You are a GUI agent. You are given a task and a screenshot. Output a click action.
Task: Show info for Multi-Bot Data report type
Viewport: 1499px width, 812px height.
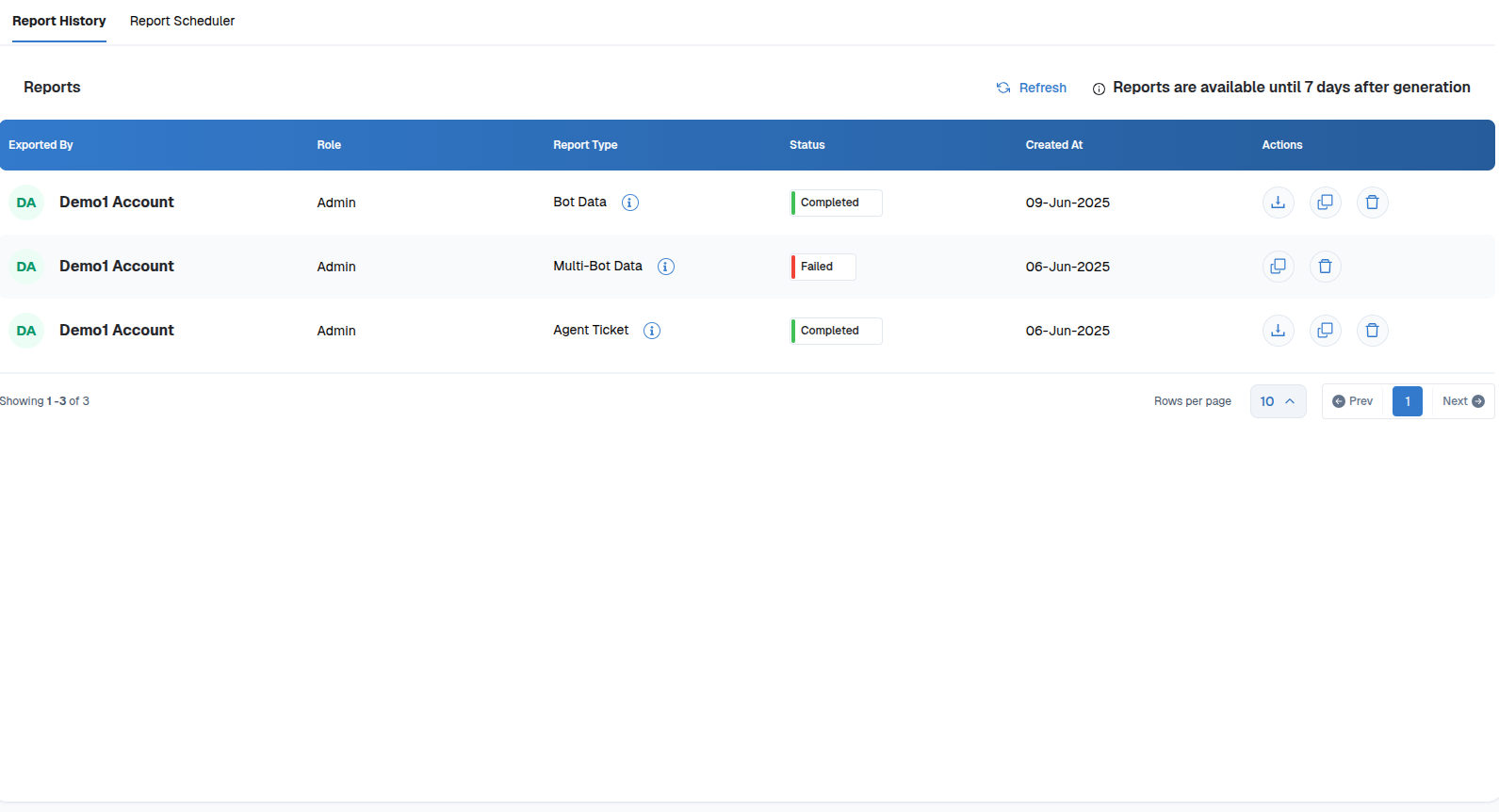tap(666, 267)
